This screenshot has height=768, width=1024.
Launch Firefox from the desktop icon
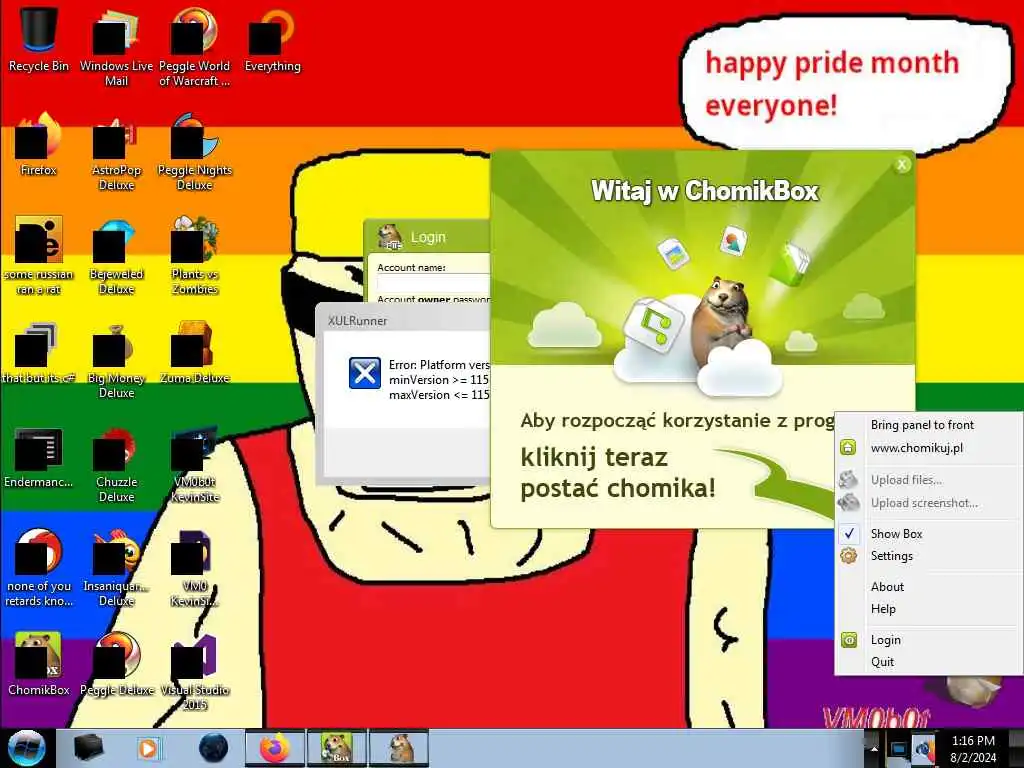click(39, 144)
